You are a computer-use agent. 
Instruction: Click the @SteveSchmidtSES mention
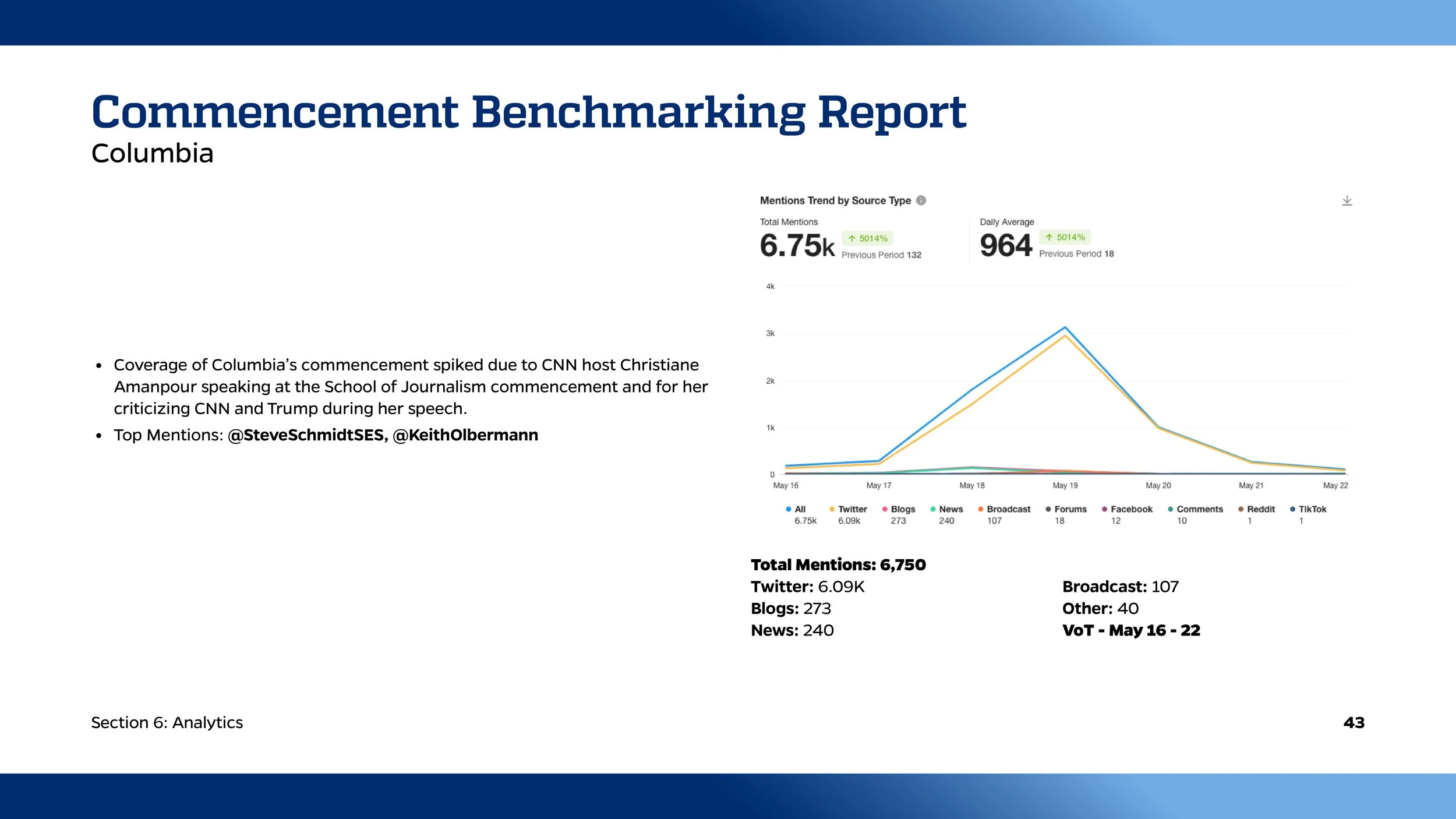pos(306,435)
